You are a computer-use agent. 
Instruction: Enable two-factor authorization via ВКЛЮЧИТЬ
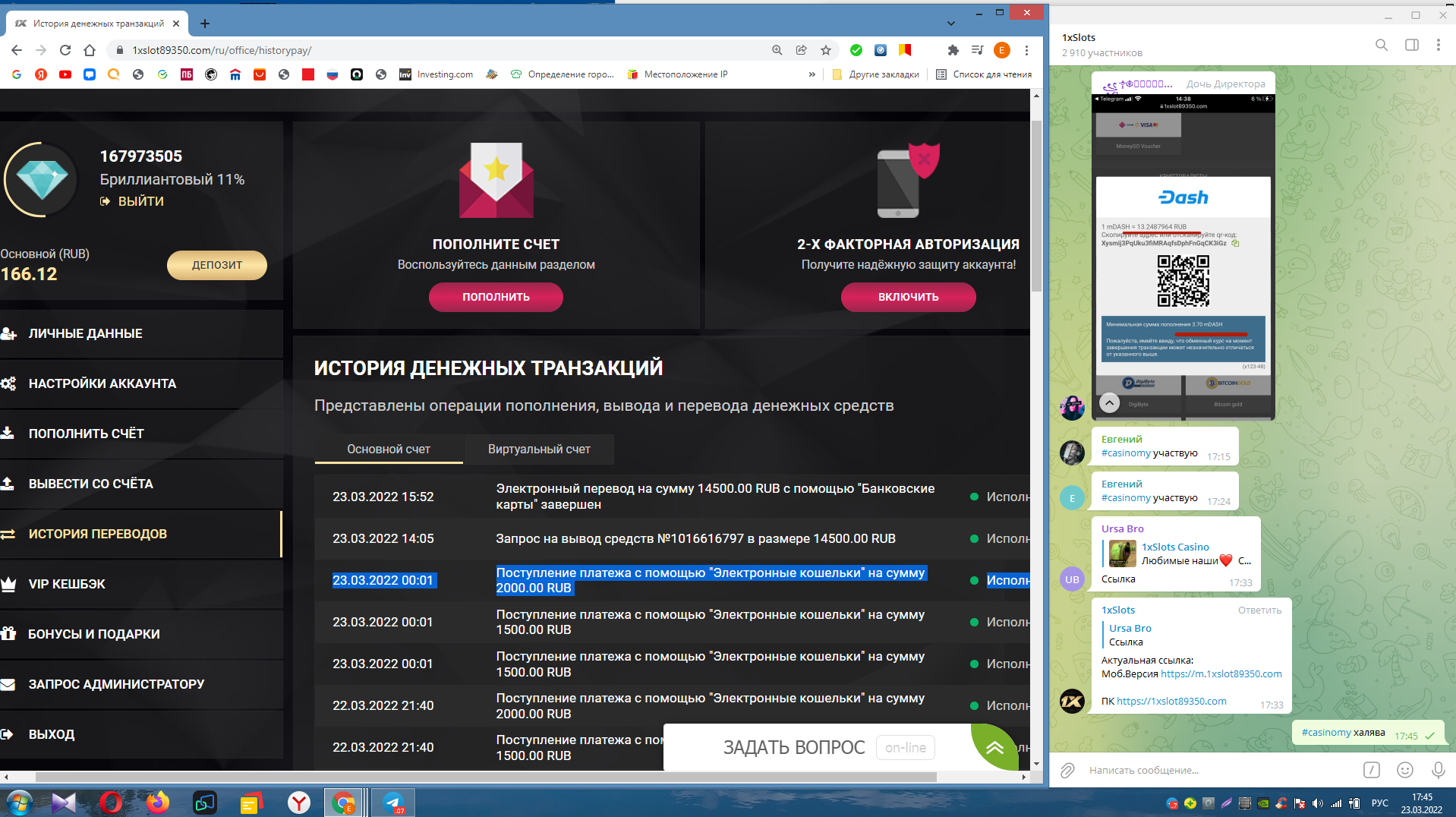908,297
